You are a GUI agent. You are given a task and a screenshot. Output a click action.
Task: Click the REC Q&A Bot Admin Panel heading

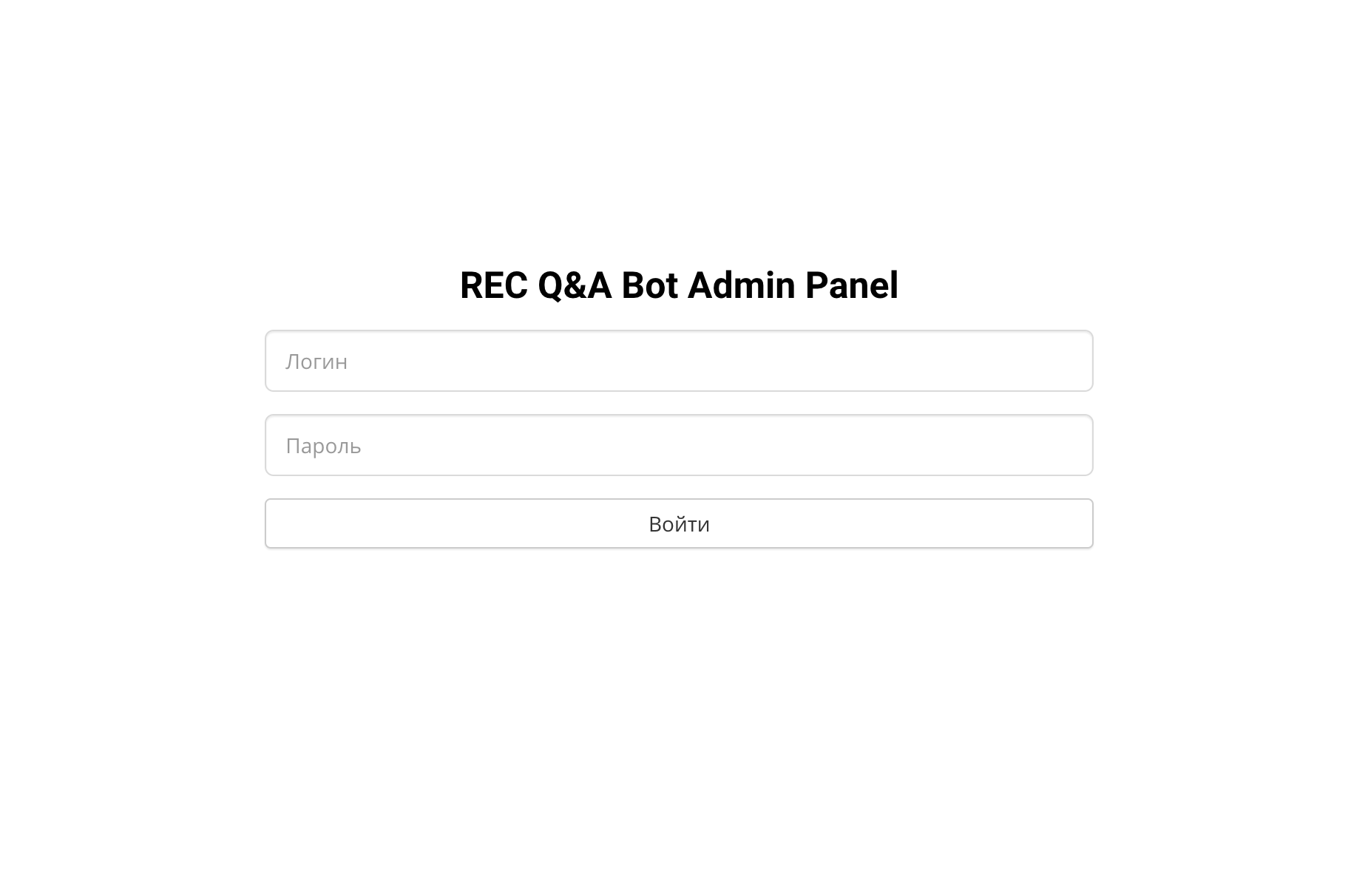[679, 285]
